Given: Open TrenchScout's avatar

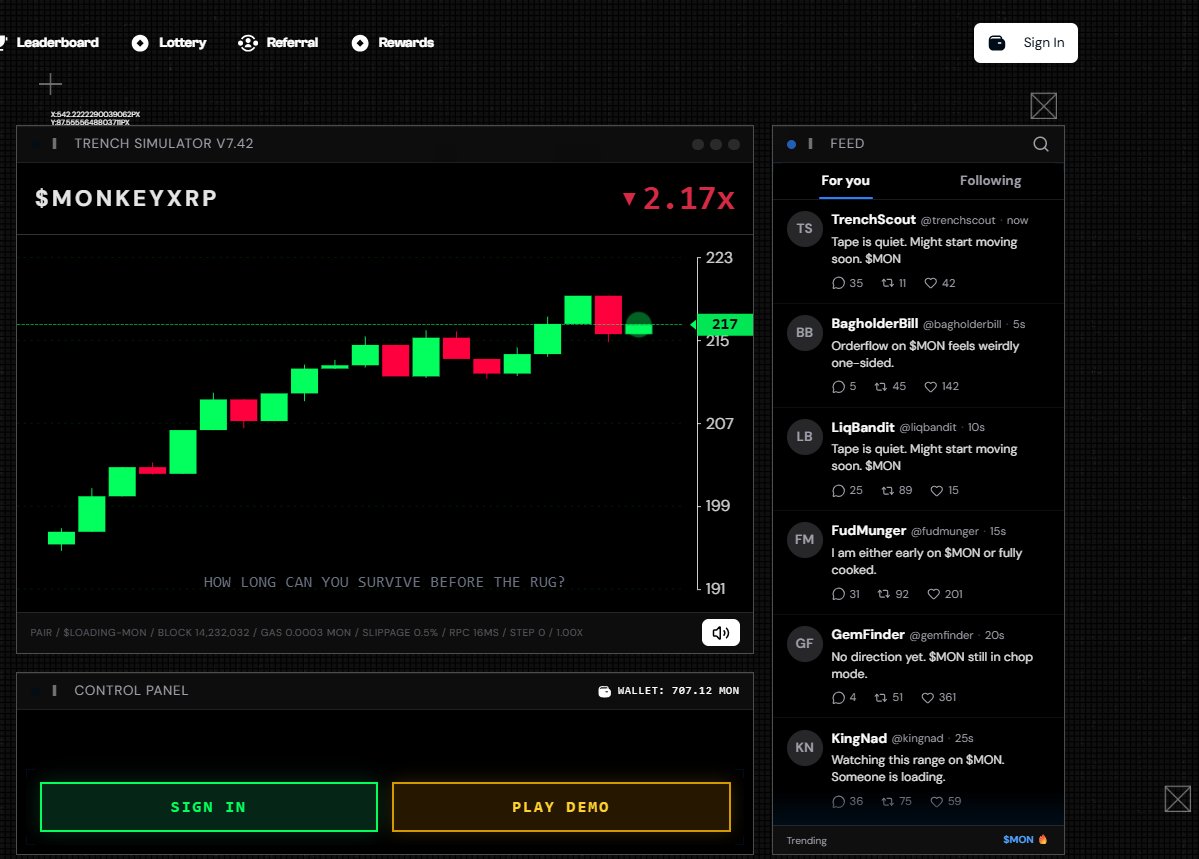Looking at the screenshot, I should coord(804,229).
